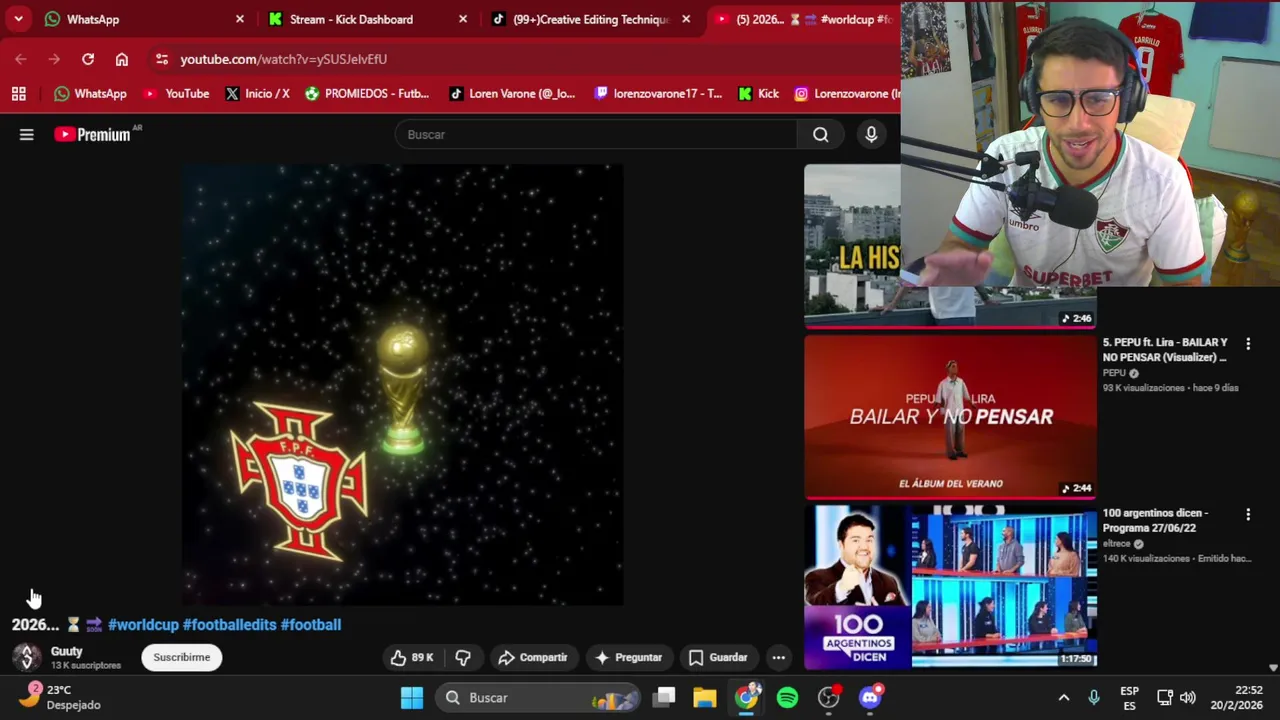Activate voice search microphone on YouTube
1280x720 pixels.
[871, 134]
